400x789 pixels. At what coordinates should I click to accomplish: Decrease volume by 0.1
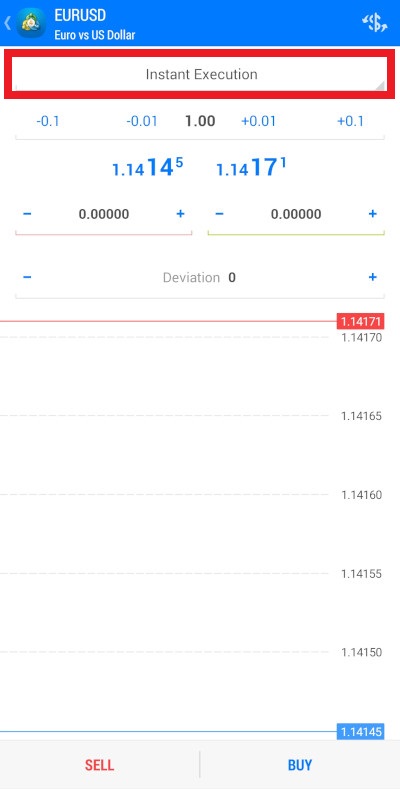48,121
